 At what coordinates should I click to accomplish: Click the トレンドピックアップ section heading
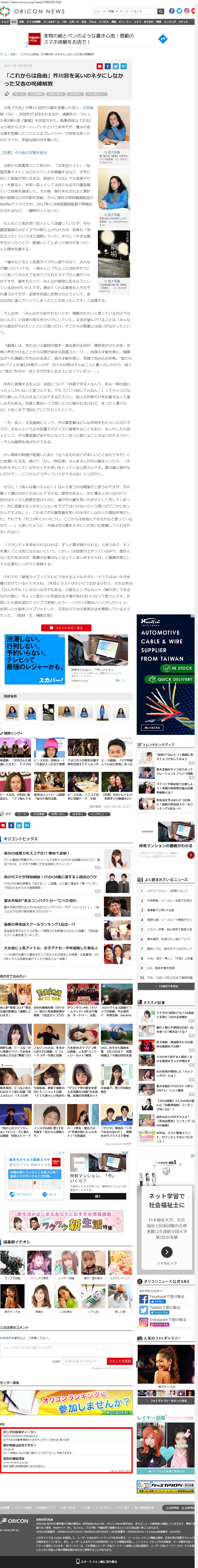pos(159,745)
